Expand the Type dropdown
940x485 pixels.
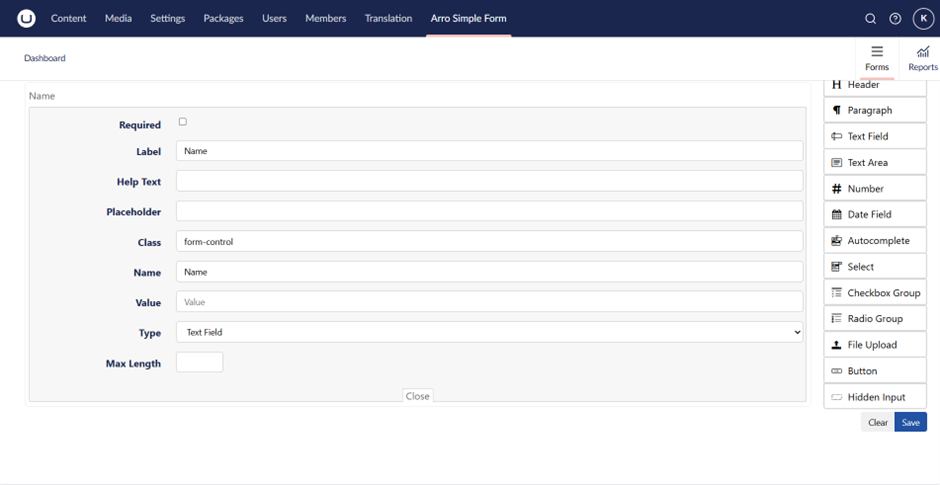pyautogui.click(x=489, y=332)
